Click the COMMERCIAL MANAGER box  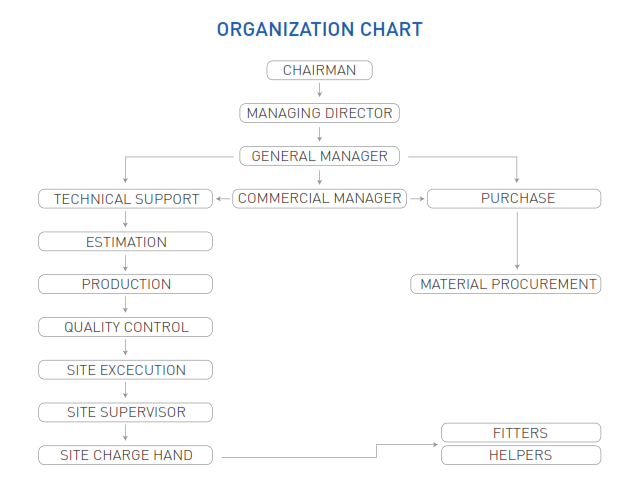click(319, 198)
